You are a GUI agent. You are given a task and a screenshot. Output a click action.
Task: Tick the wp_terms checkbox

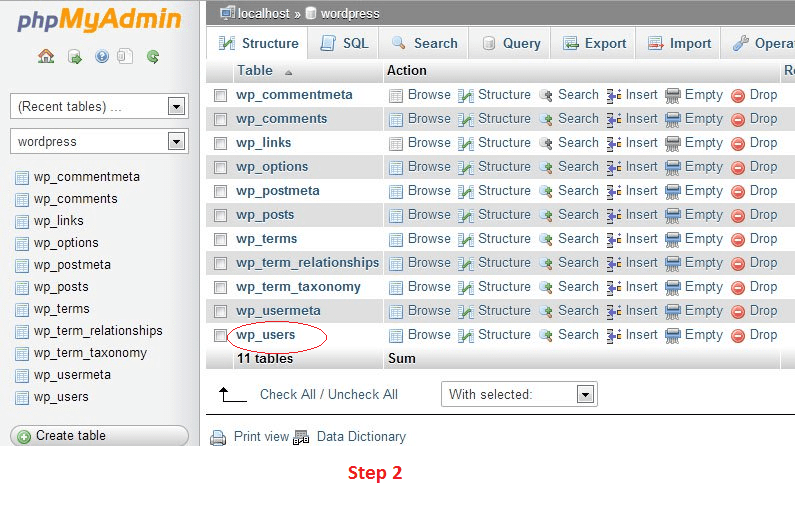click(220, 239)
